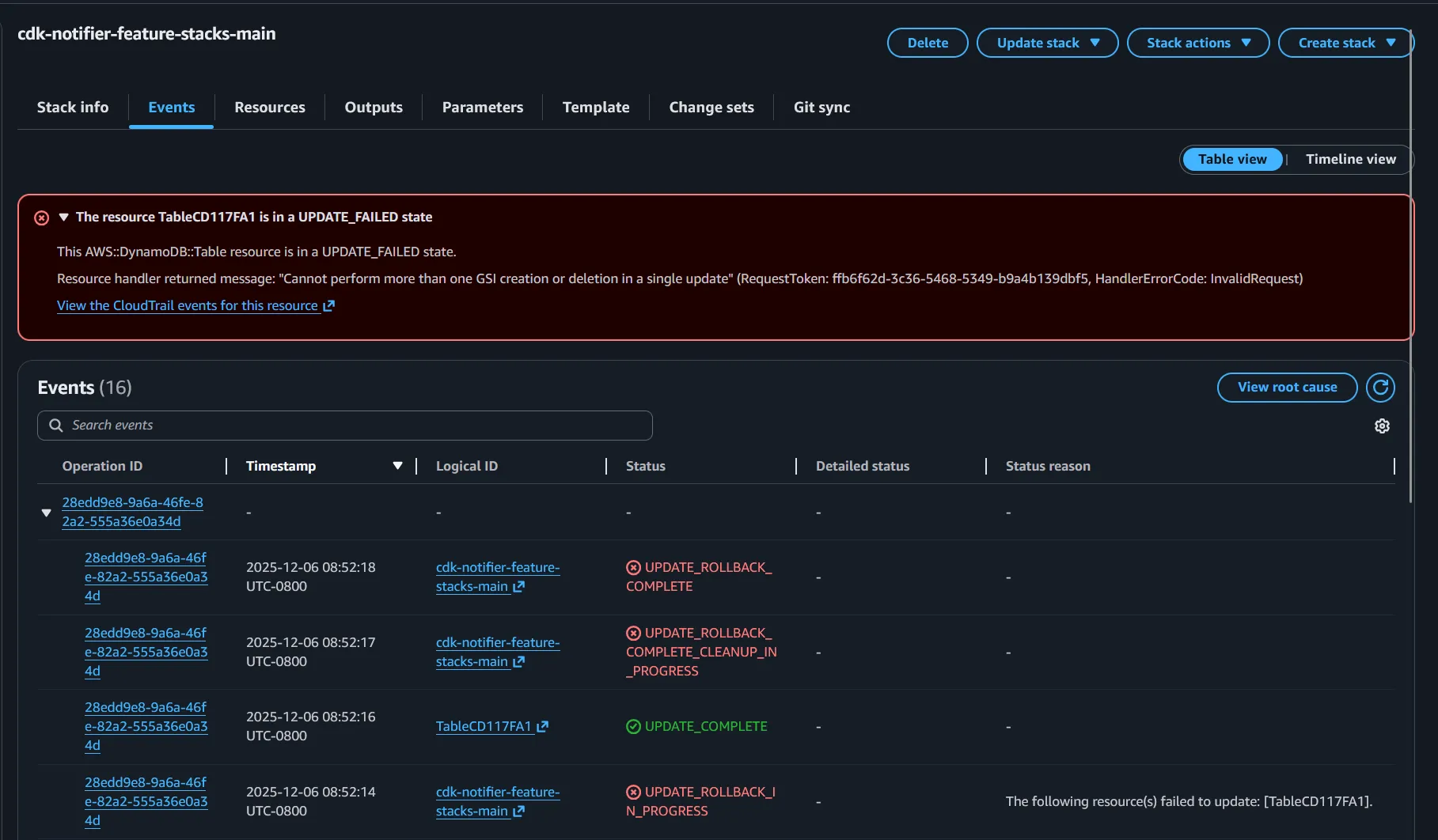Click the search magnifier icon in Search events
1438x840 pixels.
55,425
